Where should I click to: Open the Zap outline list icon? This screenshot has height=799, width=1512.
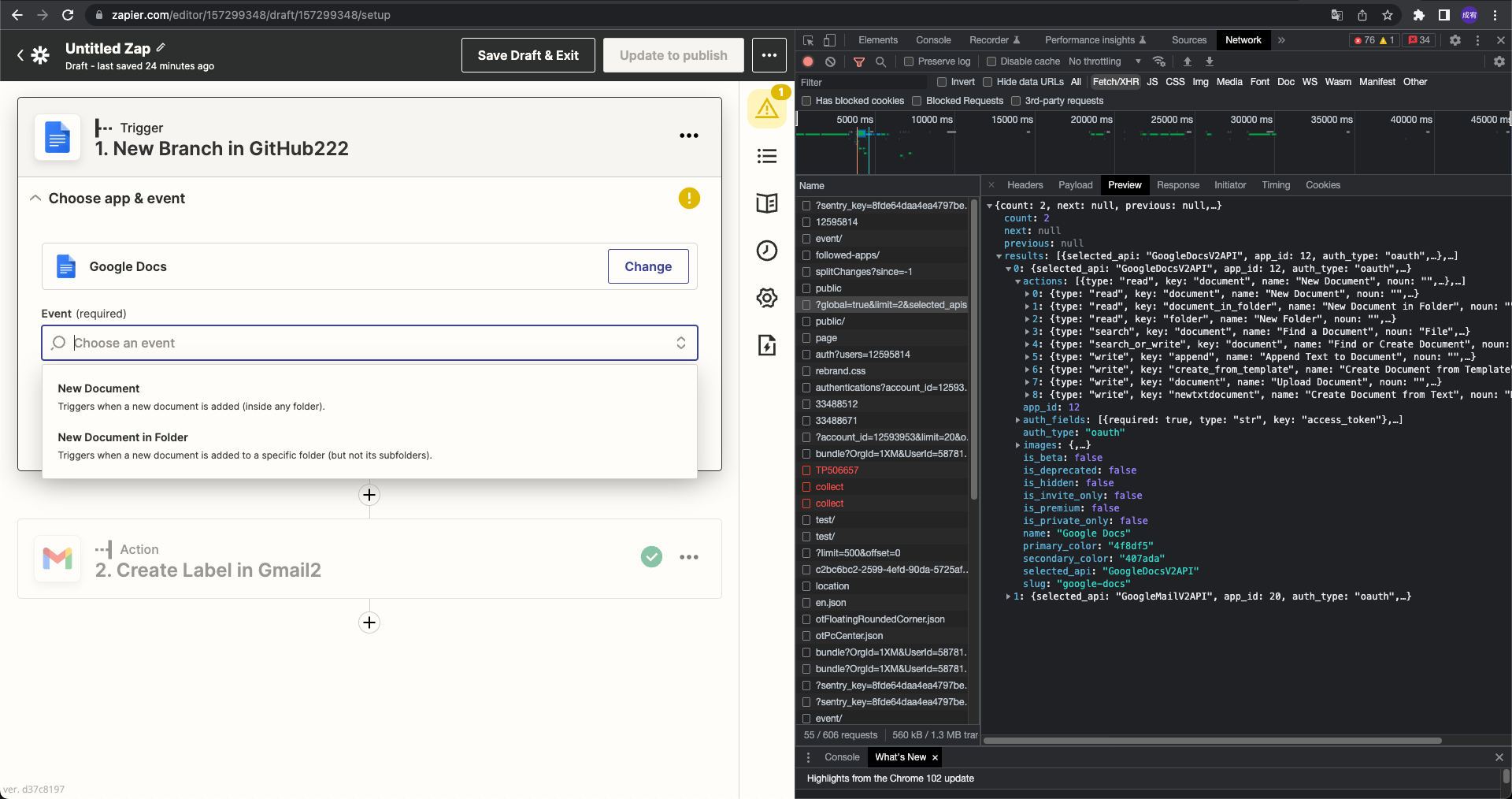pyautogui.click(x=766, y=156)
